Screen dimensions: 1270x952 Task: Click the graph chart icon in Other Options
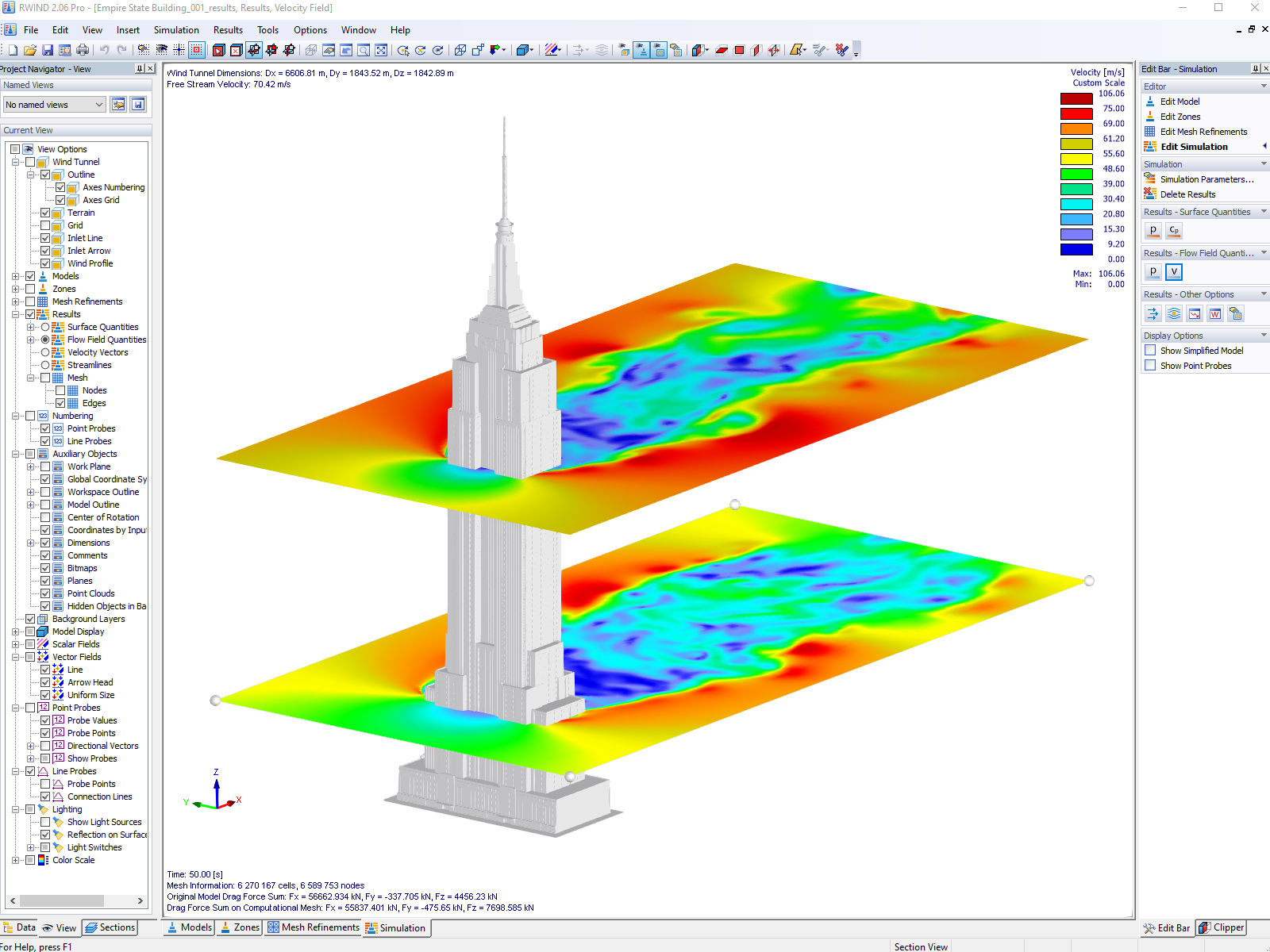click(x=1195, y=313)
